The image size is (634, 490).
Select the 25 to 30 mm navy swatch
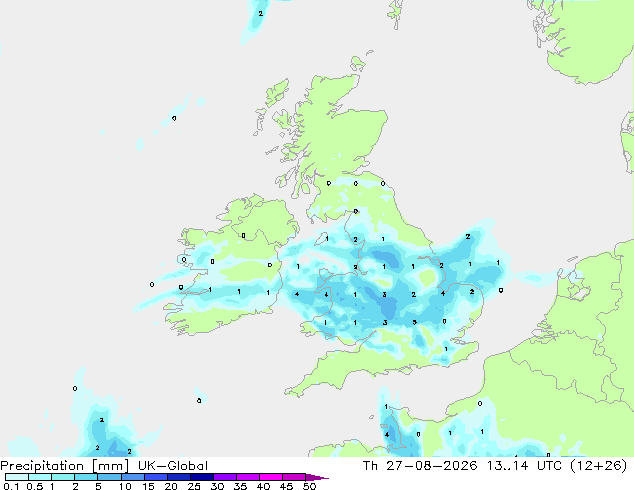coord(201,477)
